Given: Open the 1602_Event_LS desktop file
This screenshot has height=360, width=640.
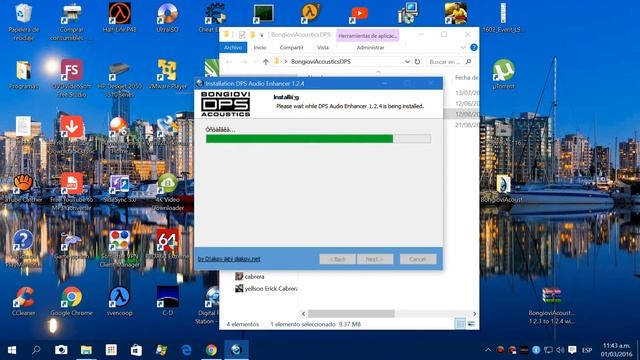Looking at the screenshot, I should tap(503, 17).
